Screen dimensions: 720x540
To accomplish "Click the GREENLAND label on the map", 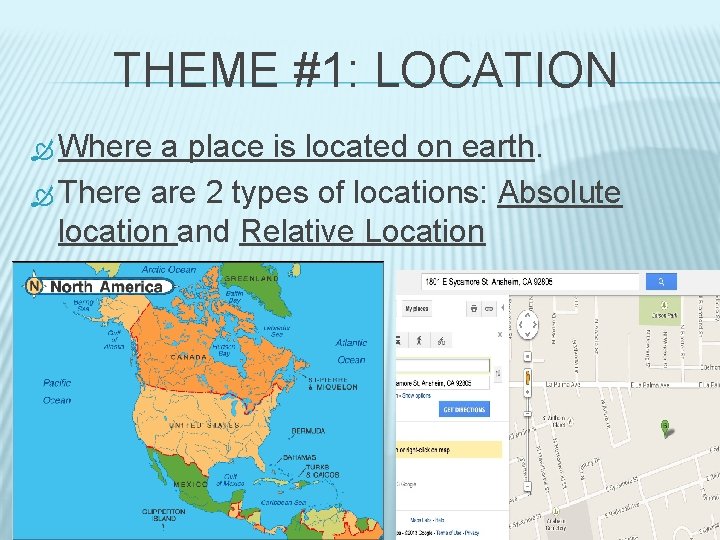I will pos(251,278).
